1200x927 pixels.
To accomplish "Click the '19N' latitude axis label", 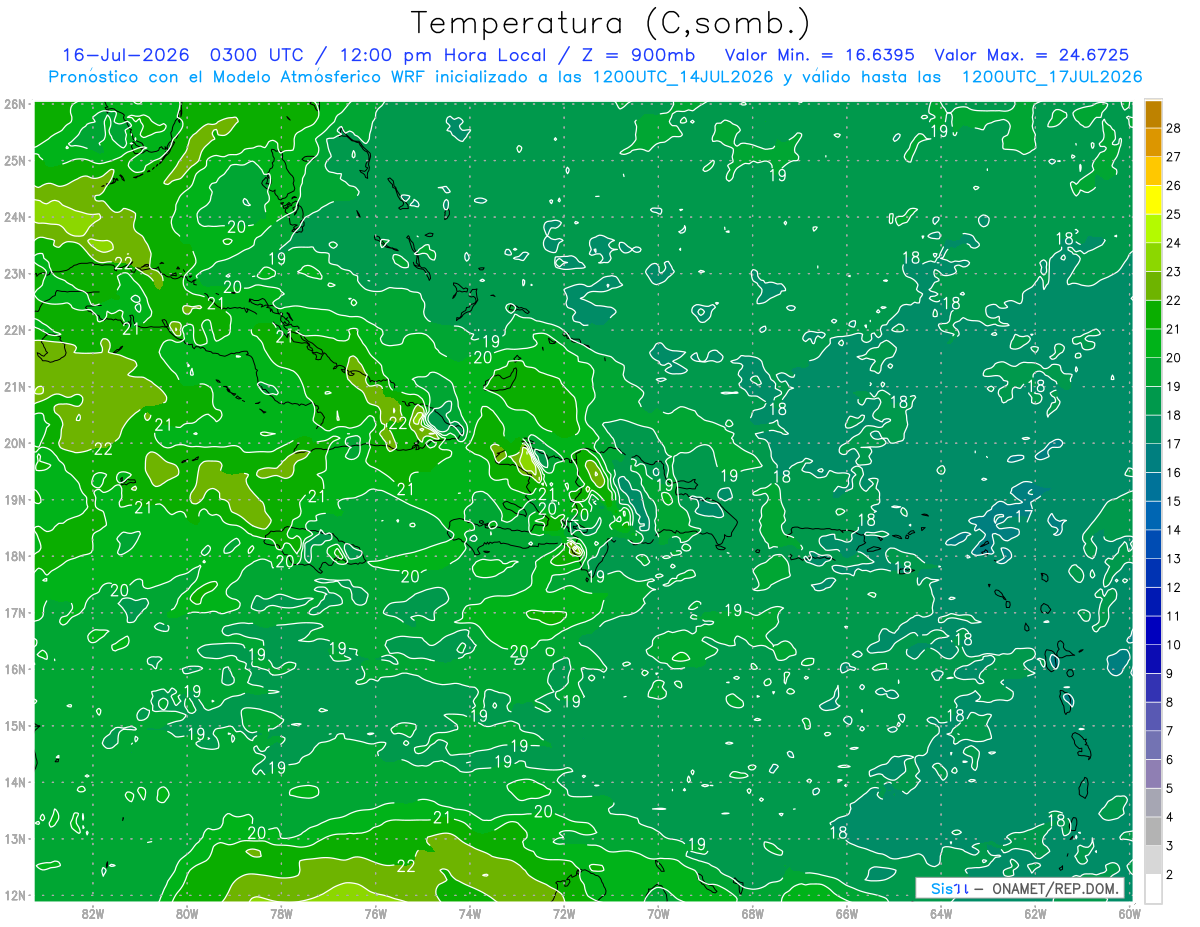I will coord(15,499).
